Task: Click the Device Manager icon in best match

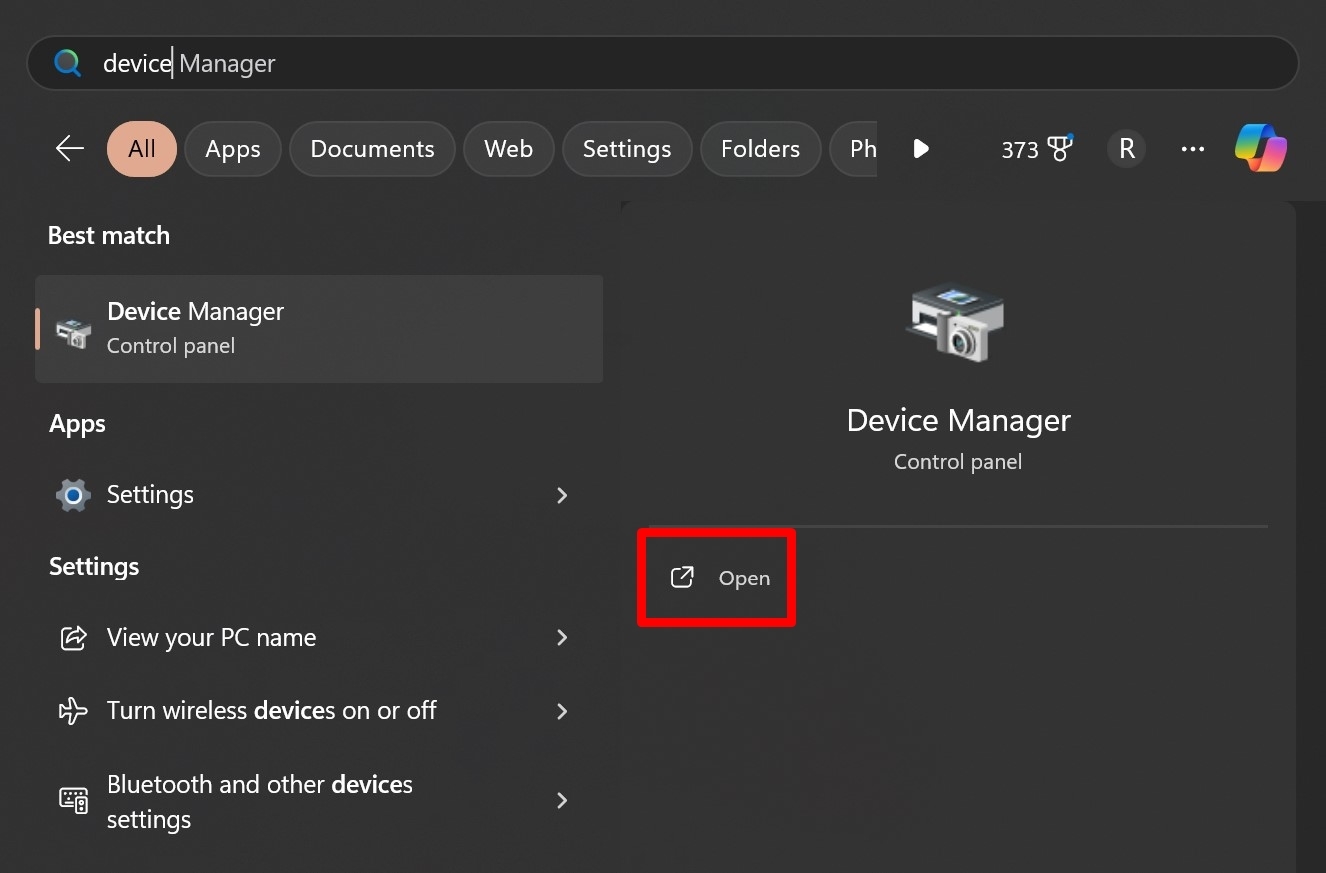Action: coord(74,331)
